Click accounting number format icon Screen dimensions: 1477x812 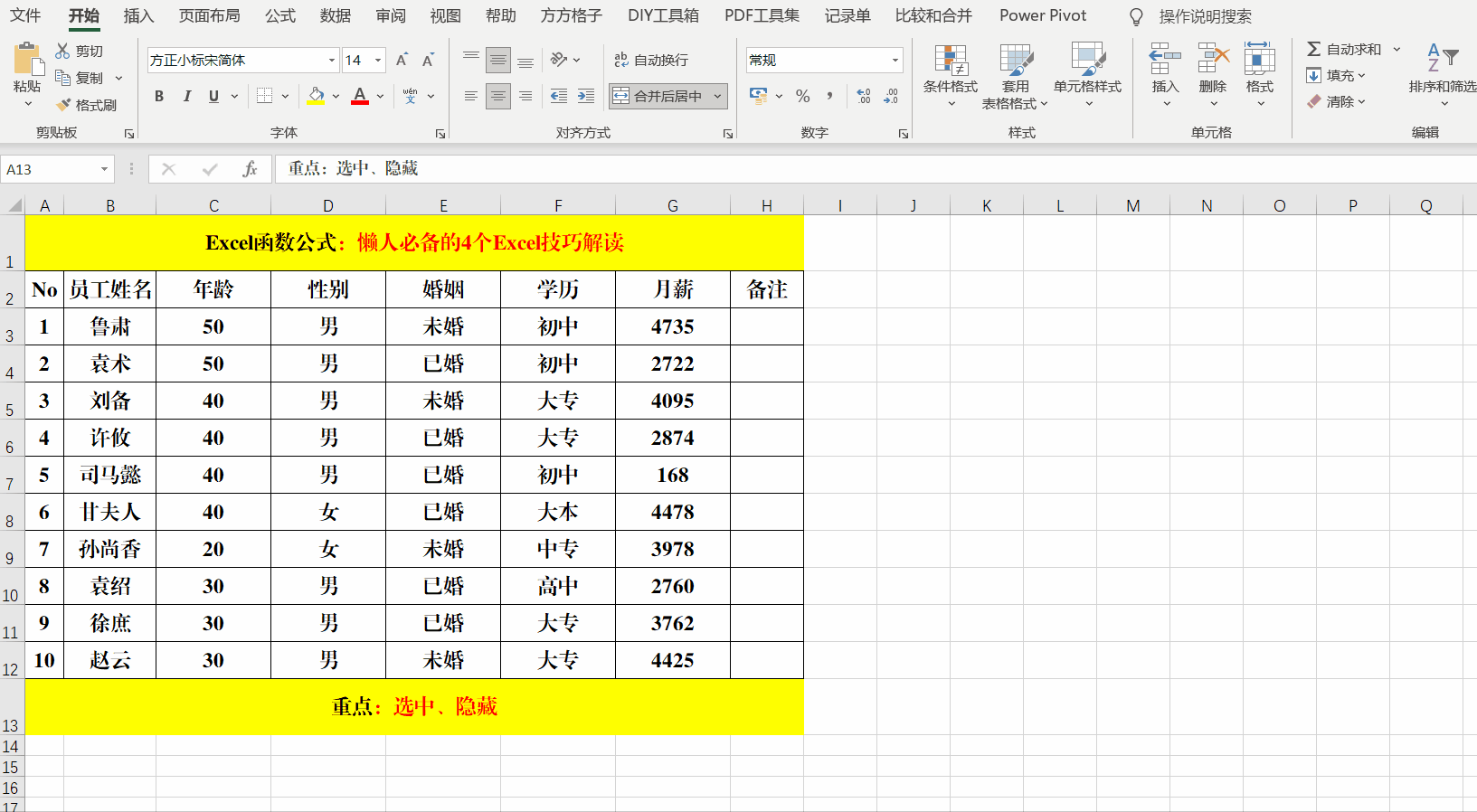[758, 96]
